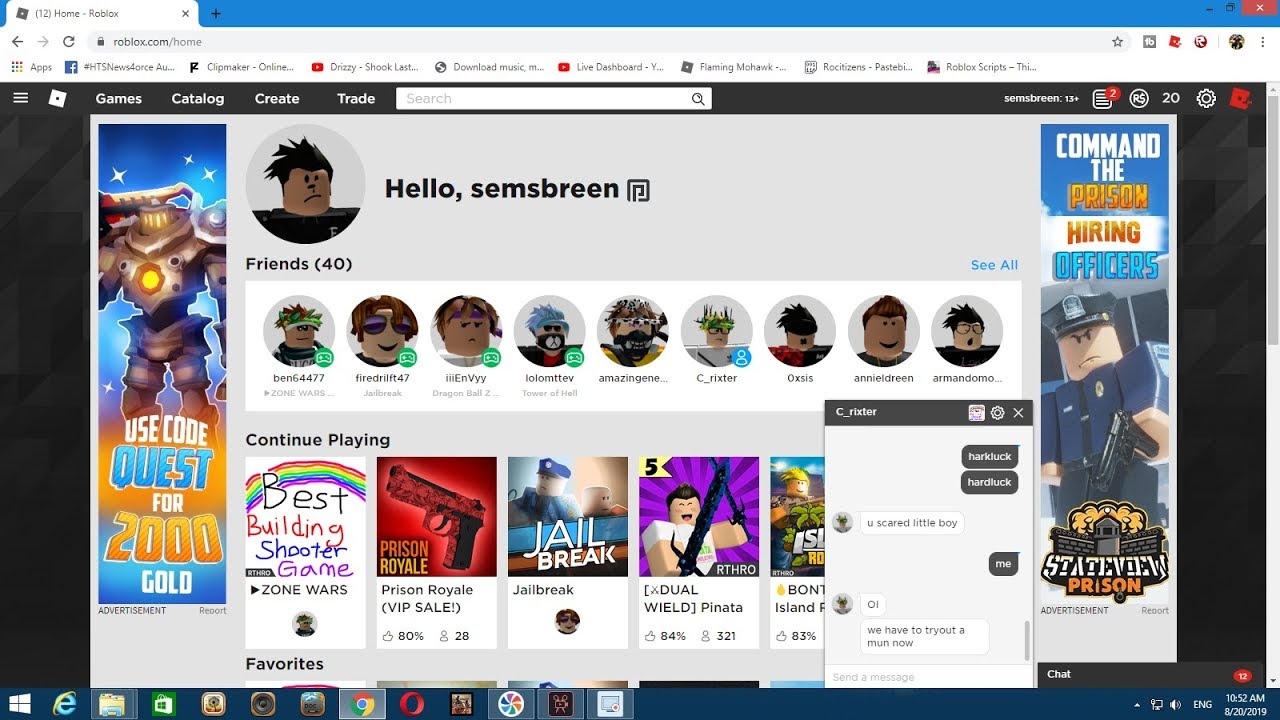The height and width of the screenshot is (720, 1280).
Task: Open friend armandomo's avatar
Action: pyautogui.click(x=967, y=331)
